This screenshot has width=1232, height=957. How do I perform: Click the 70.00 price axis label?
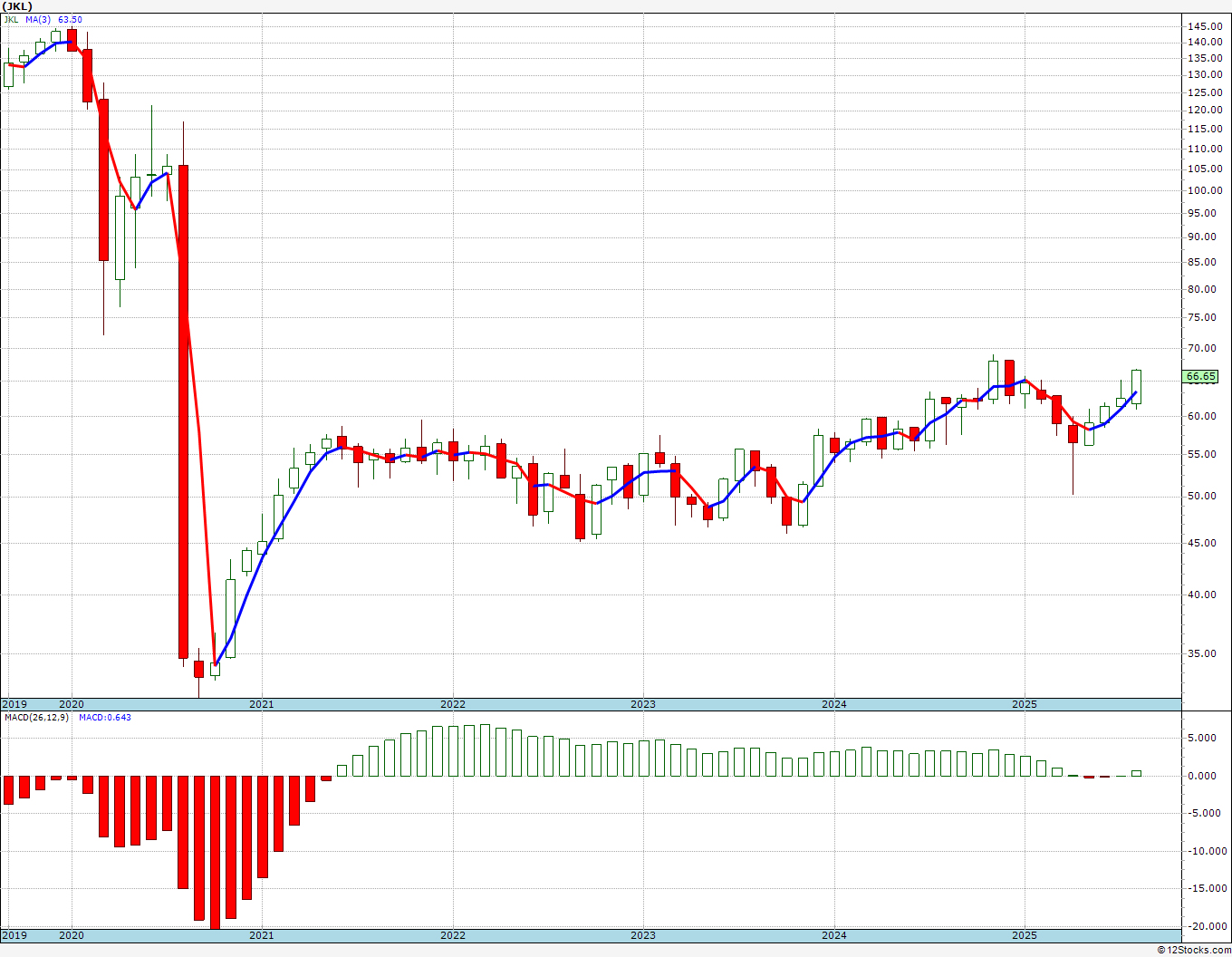click(x=1201, y=349)
